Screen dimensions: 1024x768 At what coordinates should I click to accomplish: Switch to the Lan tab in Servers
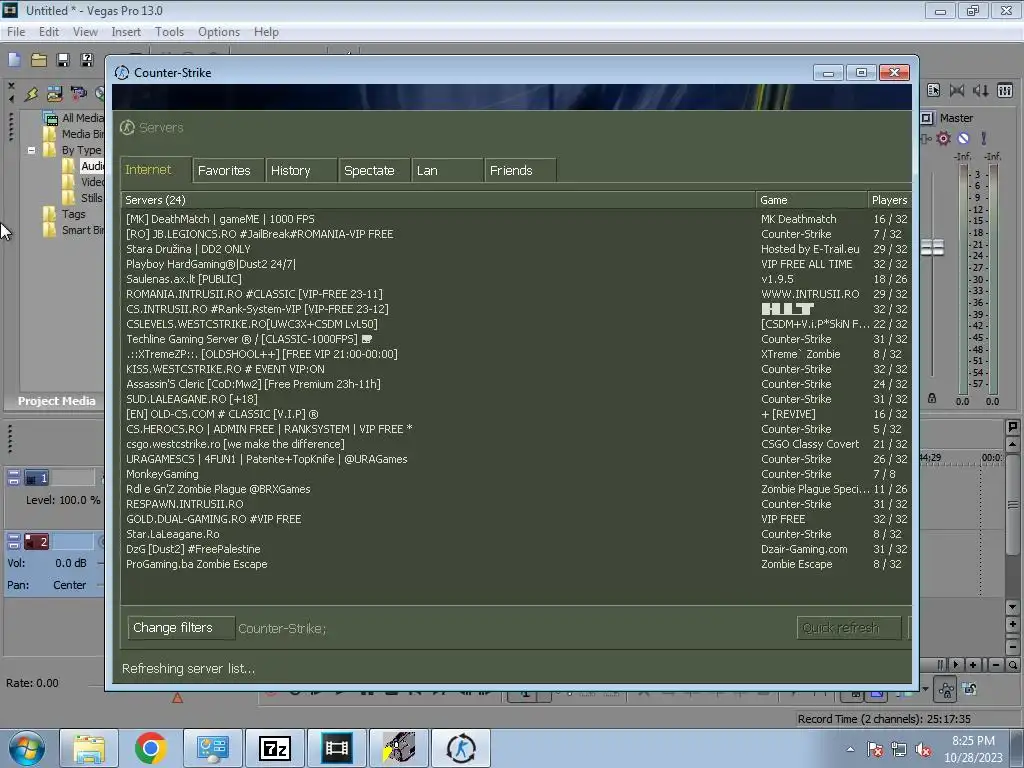tap(447, 170)
